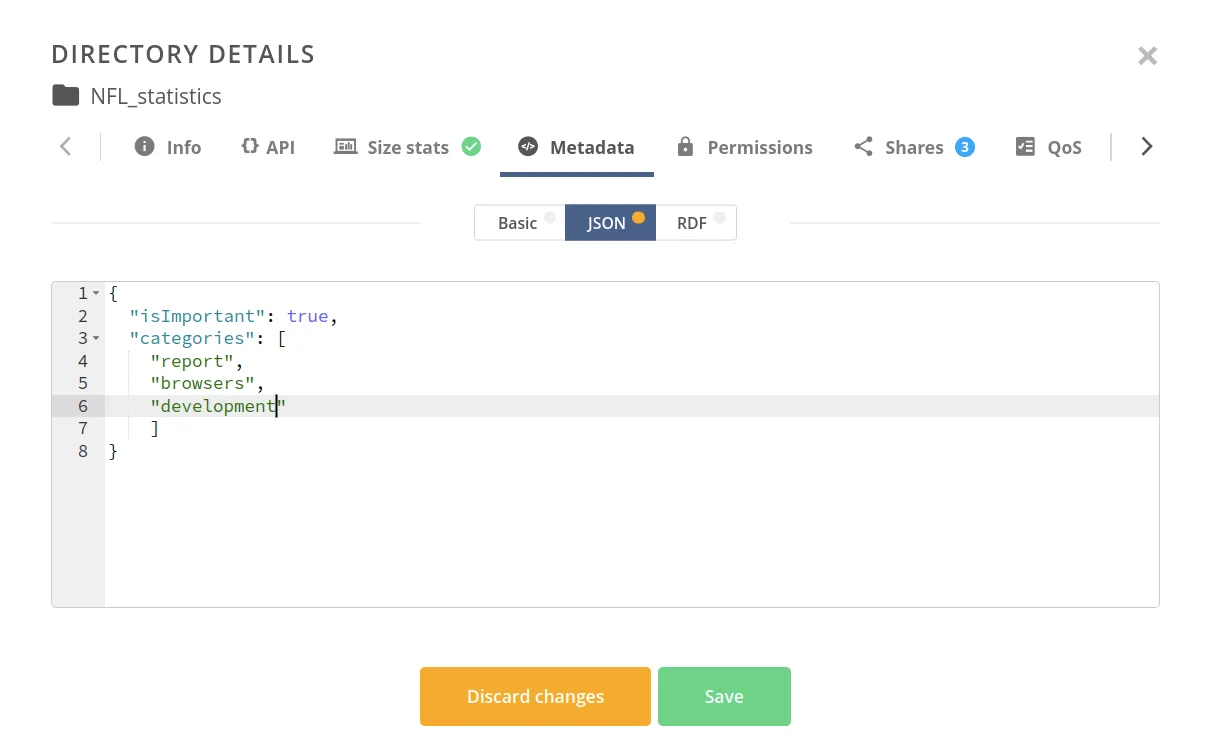The height and width of the screenshot is (746, 1211).
Task: Open the Permissions lock icon
Action: point(685,147)
